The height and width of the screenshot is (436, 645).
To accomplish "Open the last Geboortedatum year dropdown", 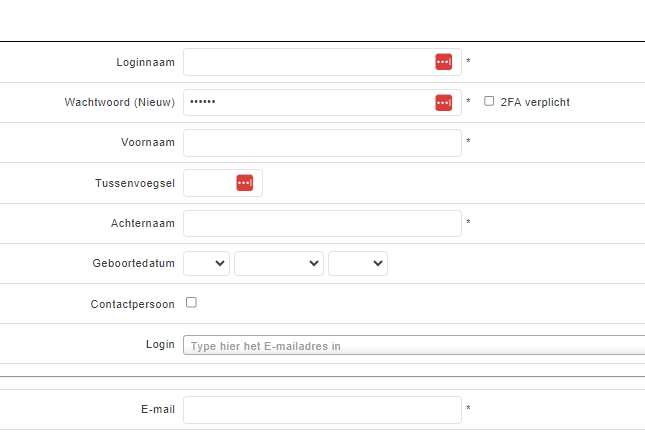I will point(357,263).
